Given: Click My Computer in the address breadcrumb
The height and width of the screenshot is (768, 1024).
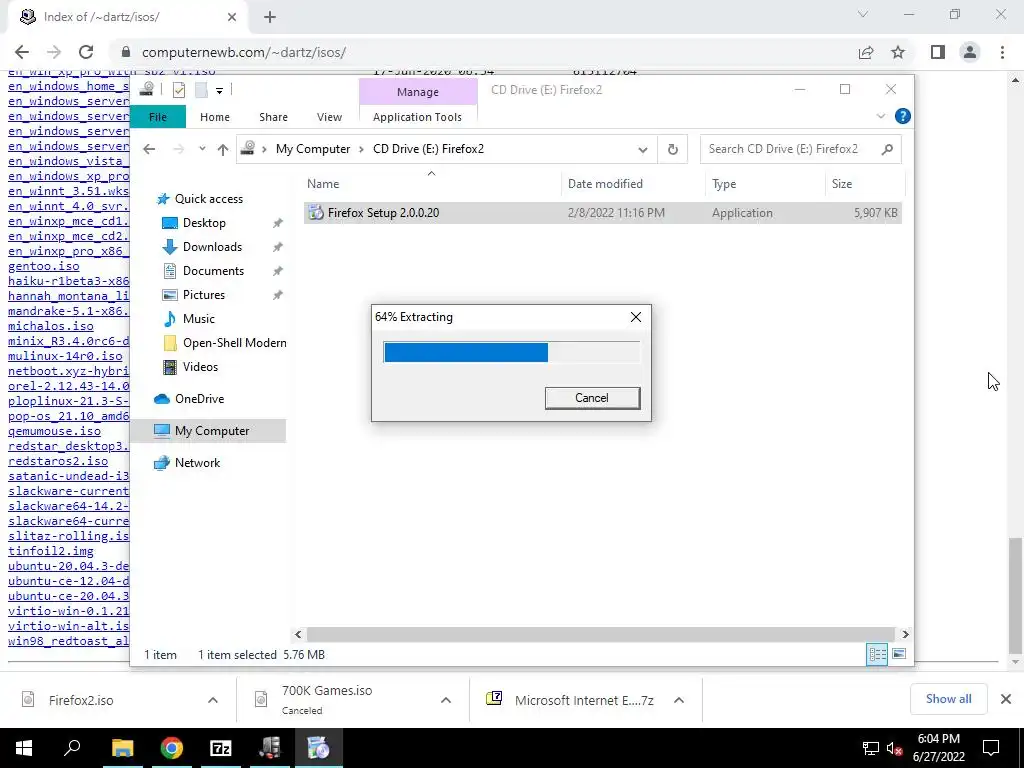Looking at the screenshot, I should [x=313, y=149].
